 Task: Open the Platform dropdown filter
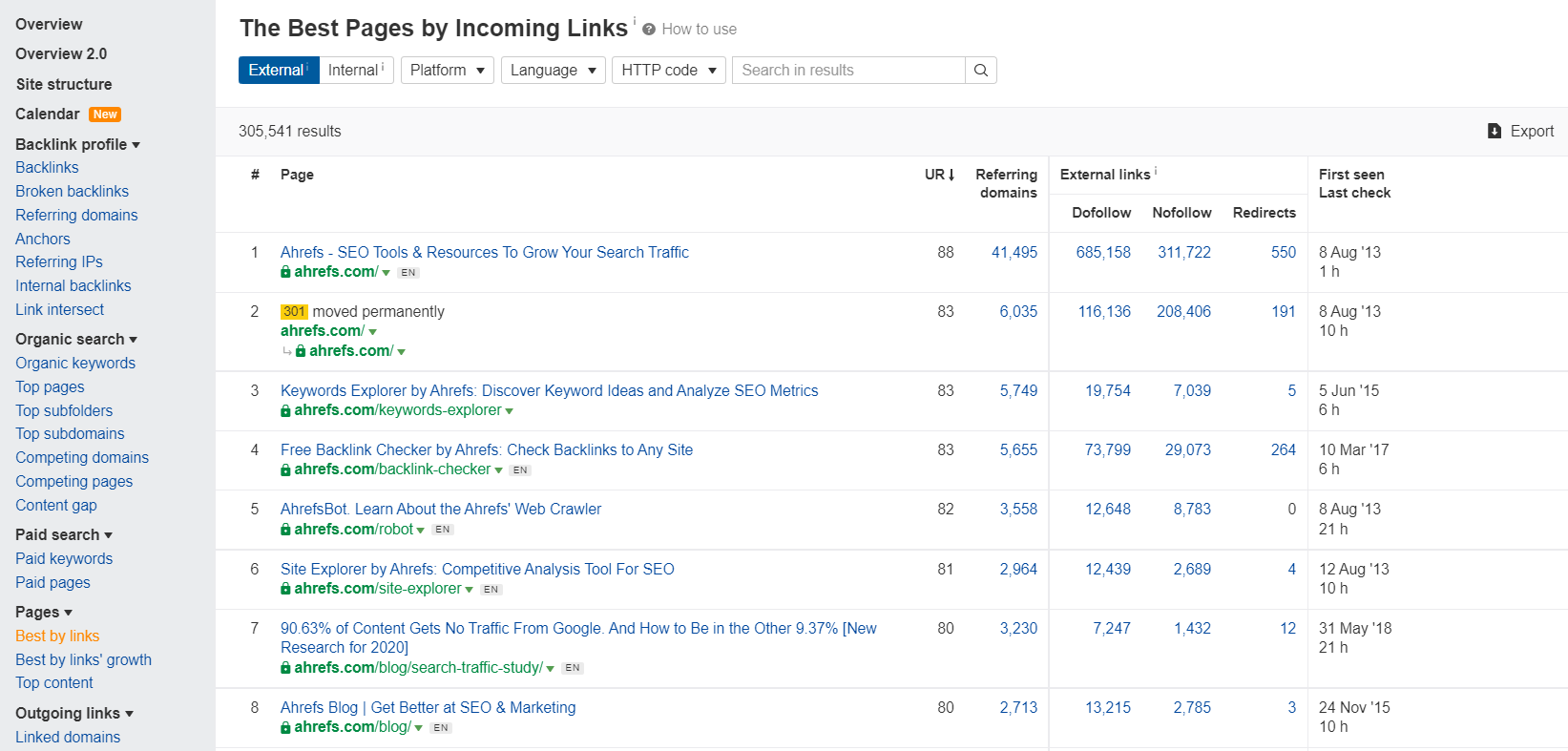click(x=447, y=71)
